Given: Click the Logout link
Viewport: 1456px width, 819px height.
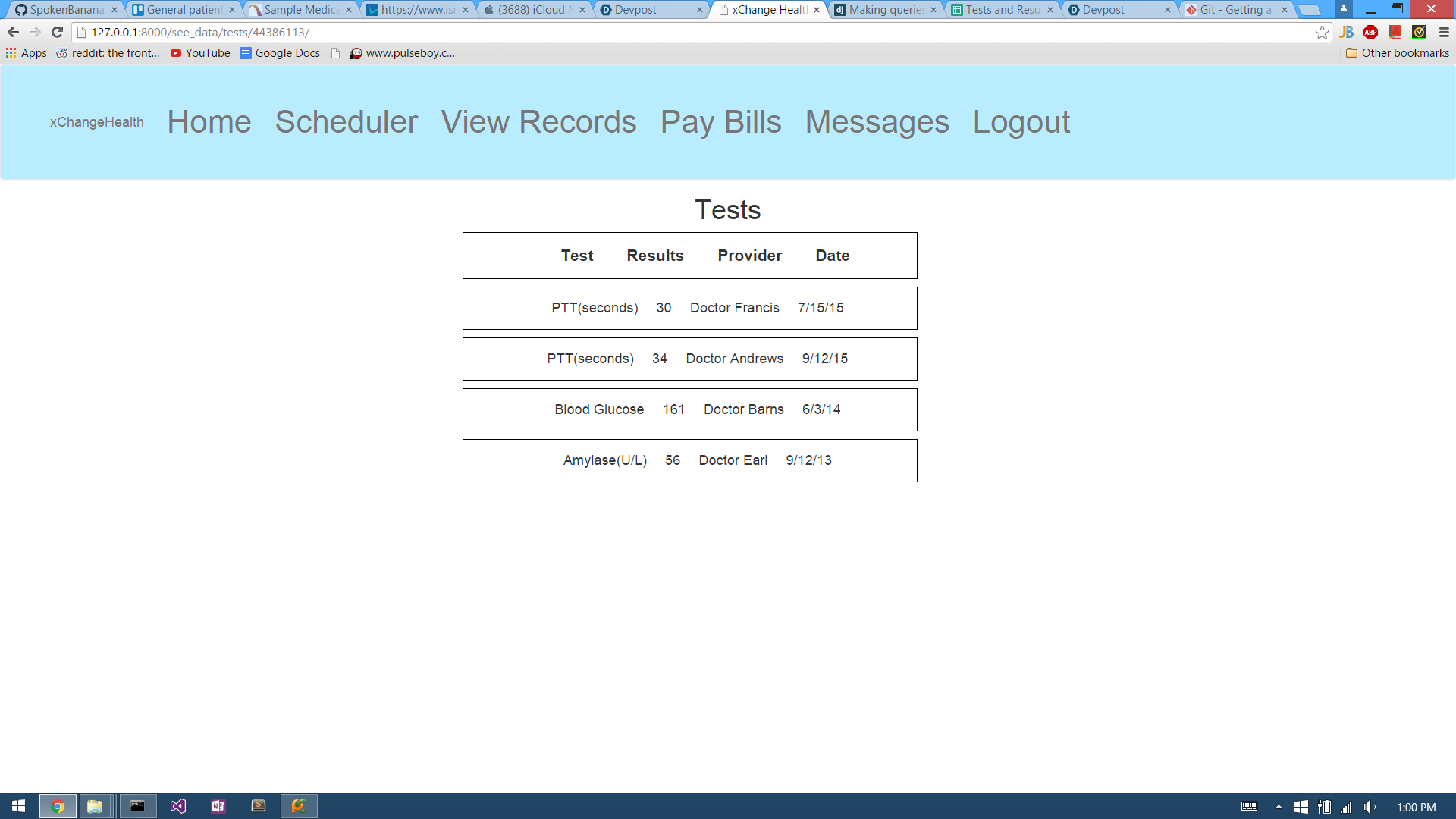Looking at the screenshot, I should point(1021,122).
